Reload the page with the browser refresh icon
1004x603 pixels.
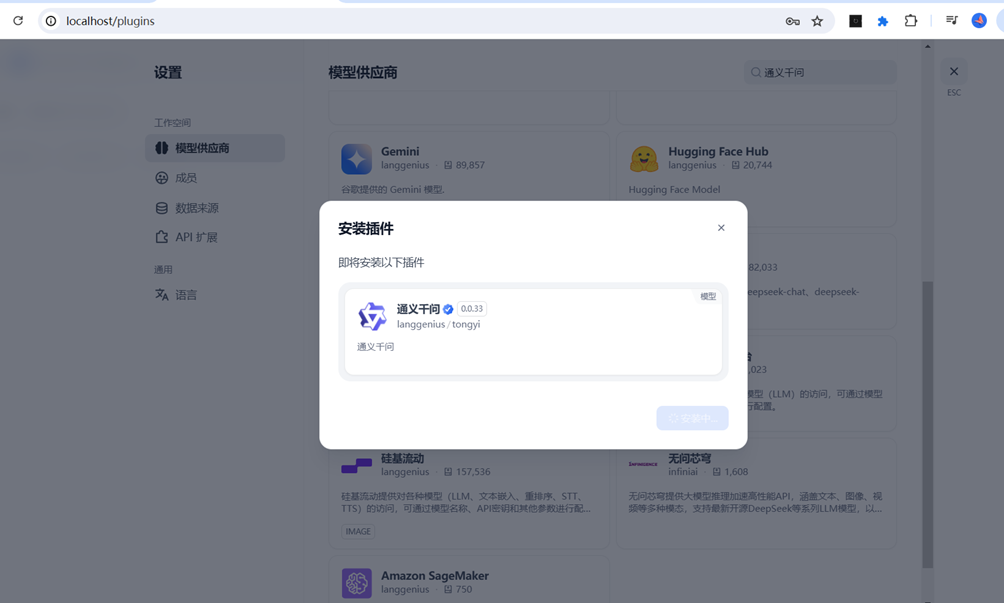(x=18, y=20)
